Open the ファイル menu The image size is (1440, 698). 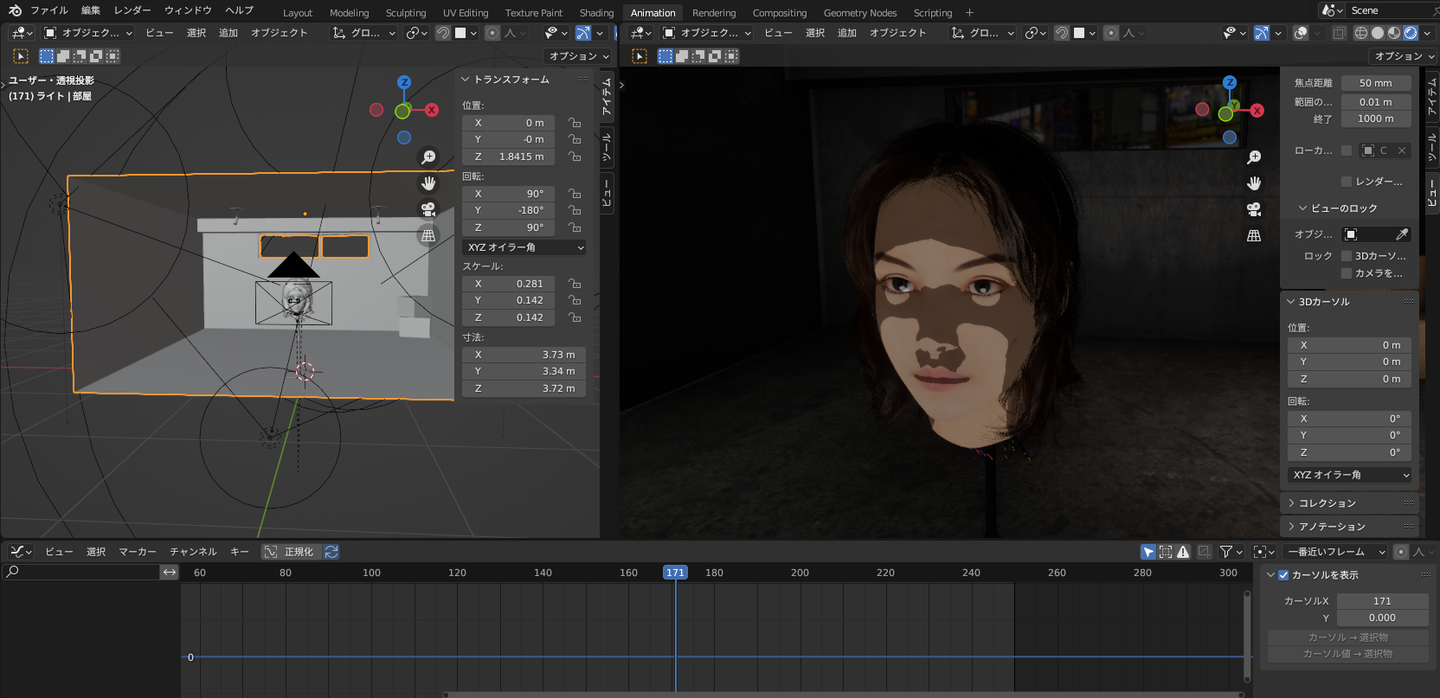(49, 10)
